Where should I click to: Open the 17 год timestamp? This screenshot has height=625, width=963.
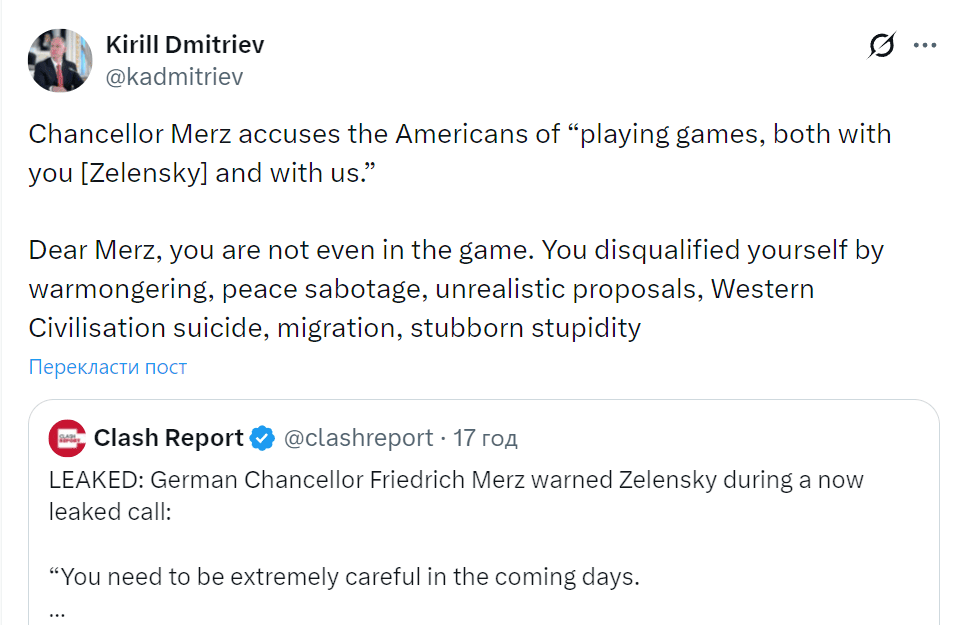coord(485,438)
